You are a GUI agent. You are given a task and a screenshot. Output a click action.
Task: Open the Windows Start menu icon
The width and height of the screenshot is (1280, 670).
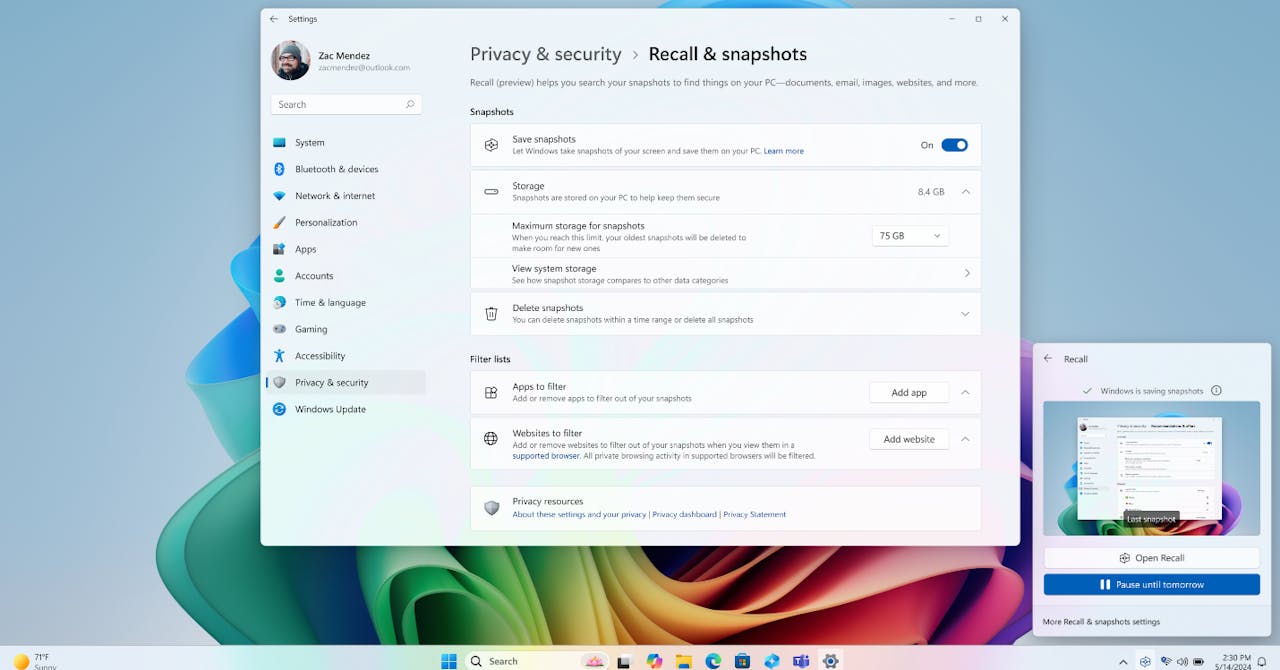pos(449,661)
